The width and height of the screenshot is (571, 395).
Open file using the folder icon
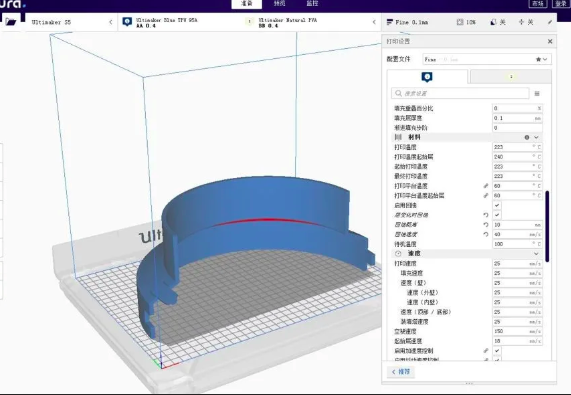[11, 22]
